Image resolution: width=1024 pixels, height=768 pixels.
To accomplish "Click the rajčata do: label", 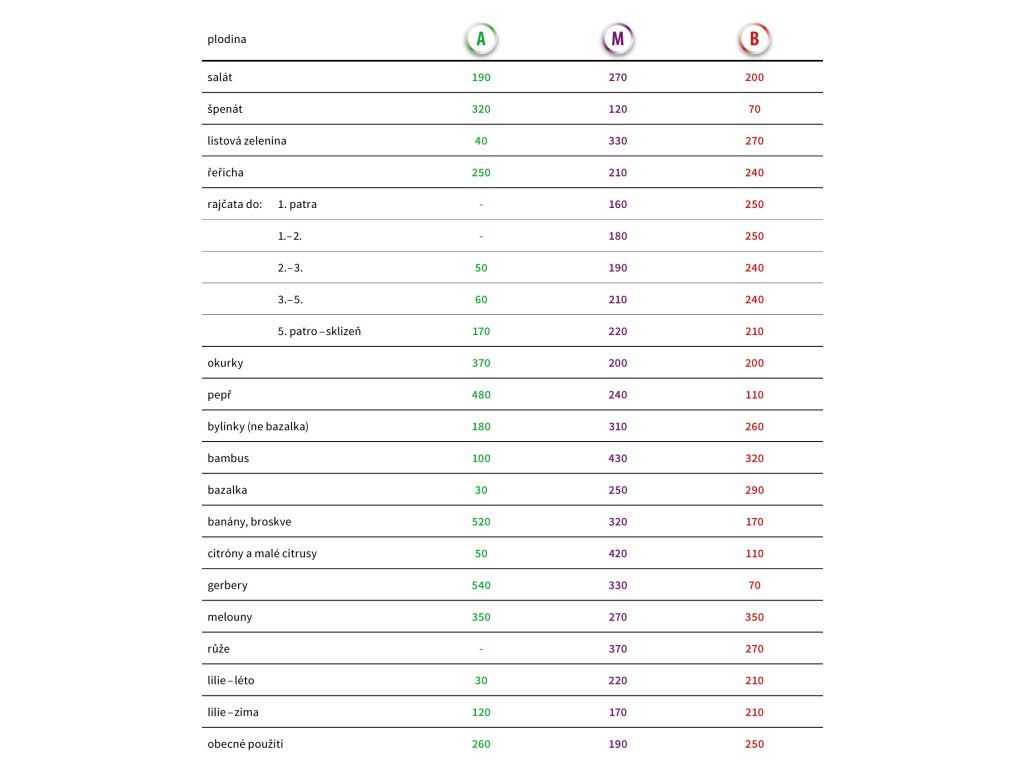I will coord(234,204).
